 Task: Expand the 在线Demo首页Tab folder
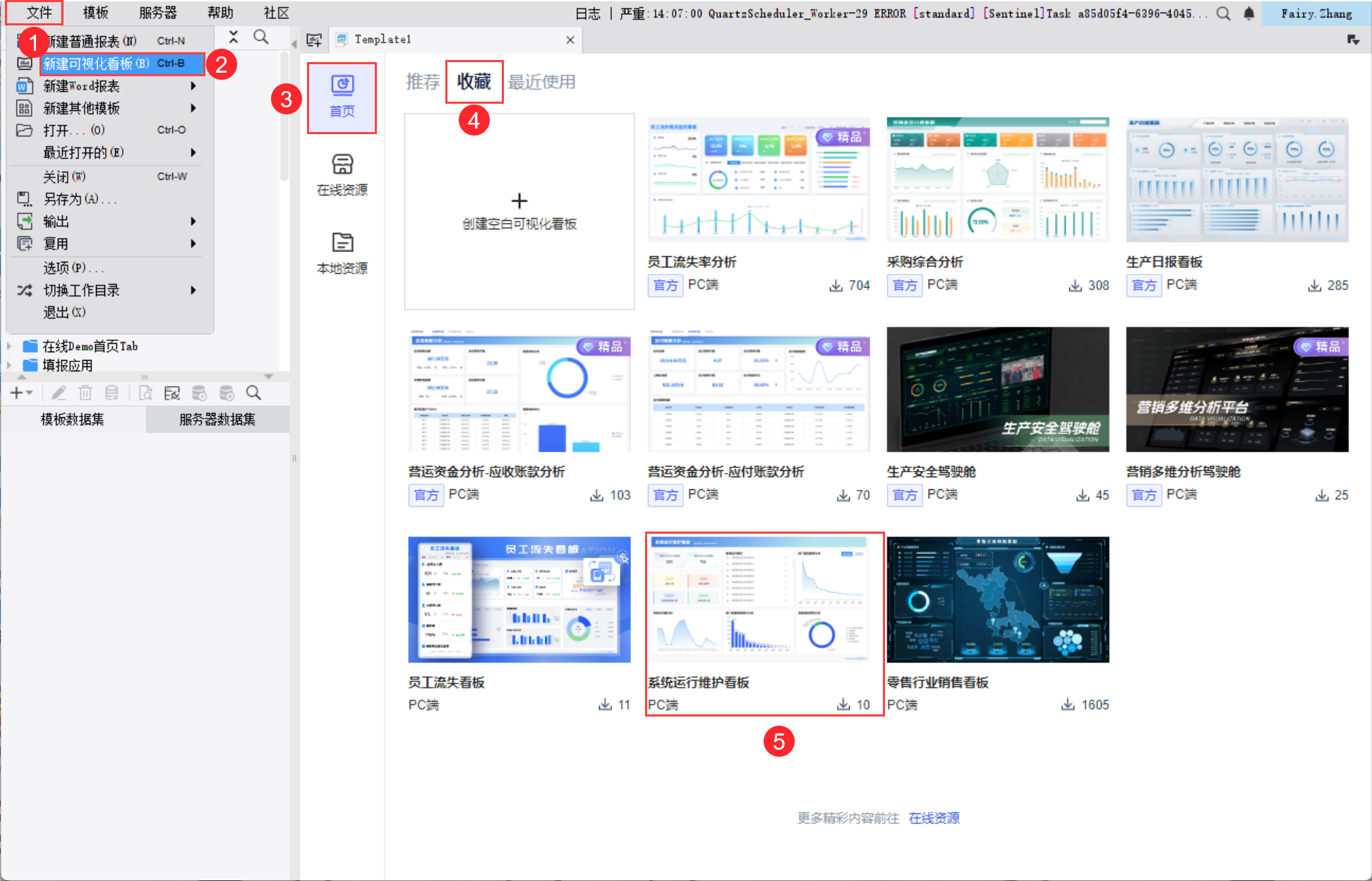tap(9, 346)
